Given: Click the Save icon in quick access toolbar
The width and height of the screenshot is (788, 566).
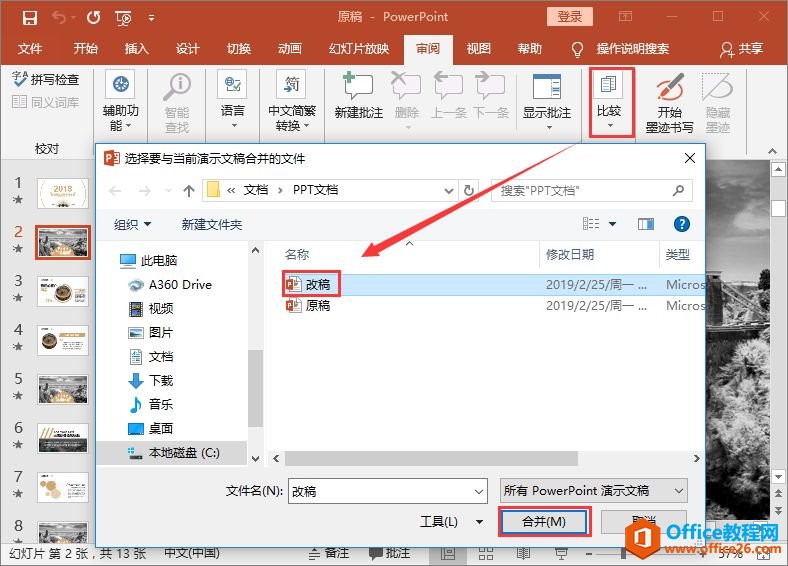Looking at the screenshot, I should (30, 18).
